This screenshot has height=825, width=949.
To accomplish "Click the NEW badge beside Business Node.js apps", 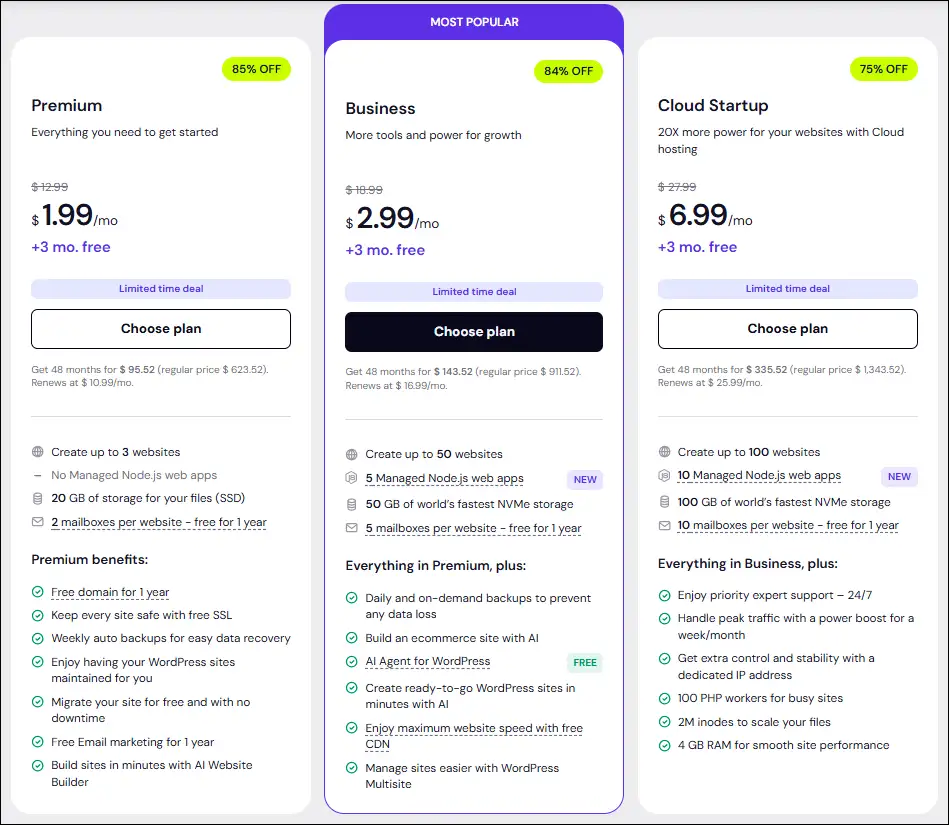I will (x=585, y=479).
